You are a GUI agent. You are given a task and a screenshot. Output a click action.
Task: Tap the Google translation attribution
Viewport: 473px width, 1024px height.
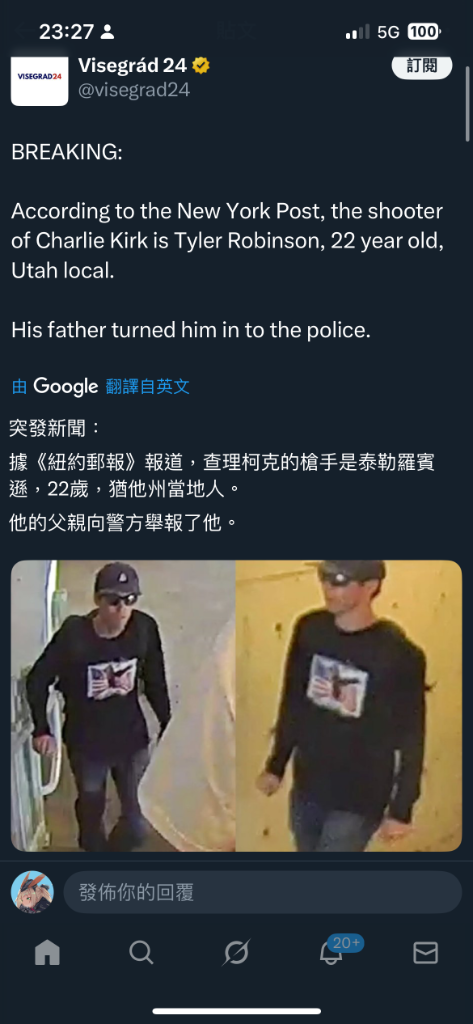65,387
